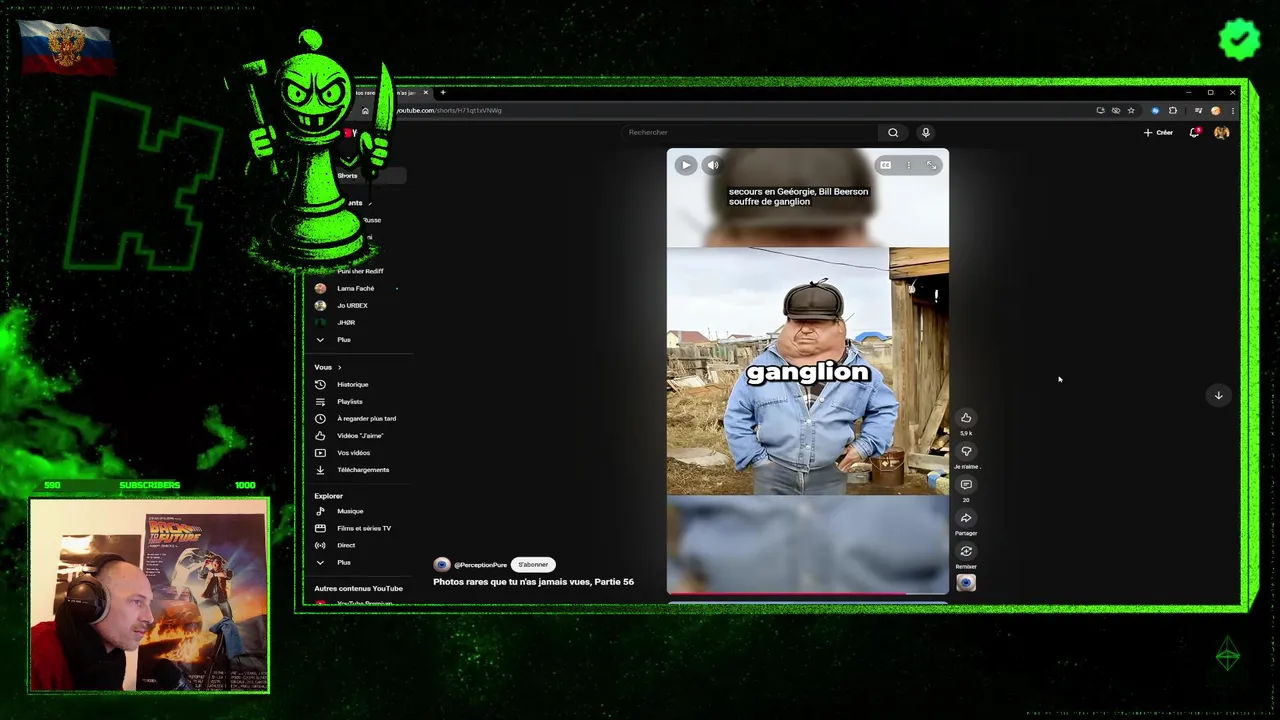
Task: Open the browser extensions puzzle icon
Action: [x=1173, y=110]
